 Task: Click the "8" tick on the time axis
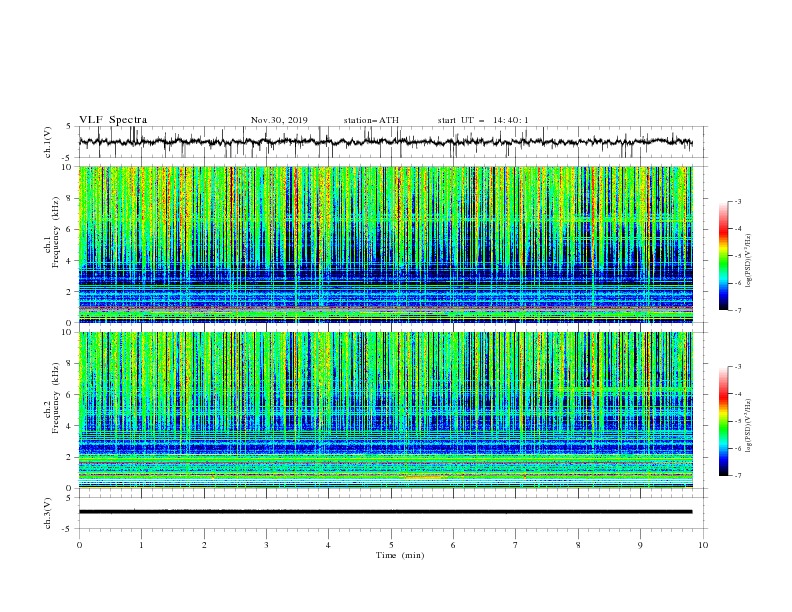click(578, 545)
